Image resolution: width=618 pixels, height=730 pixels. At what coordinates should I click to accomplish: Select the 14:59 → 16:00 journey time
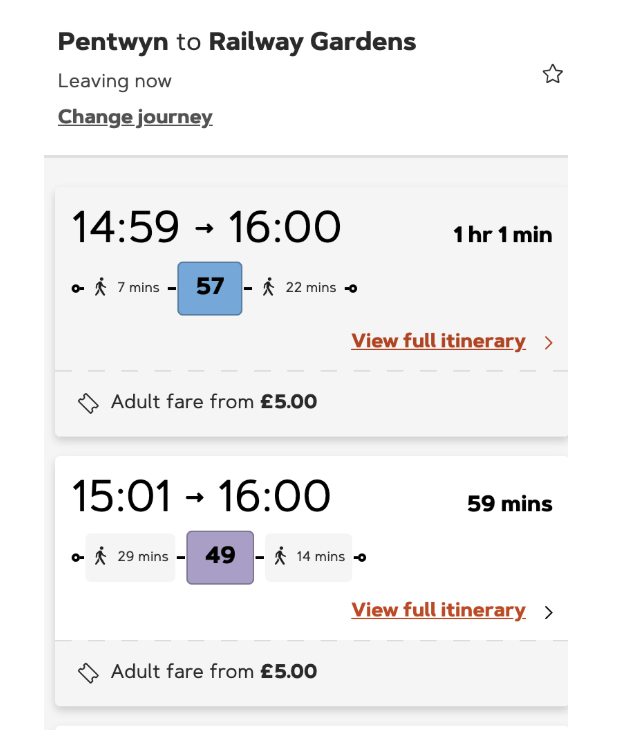click(x=206, y=228)
